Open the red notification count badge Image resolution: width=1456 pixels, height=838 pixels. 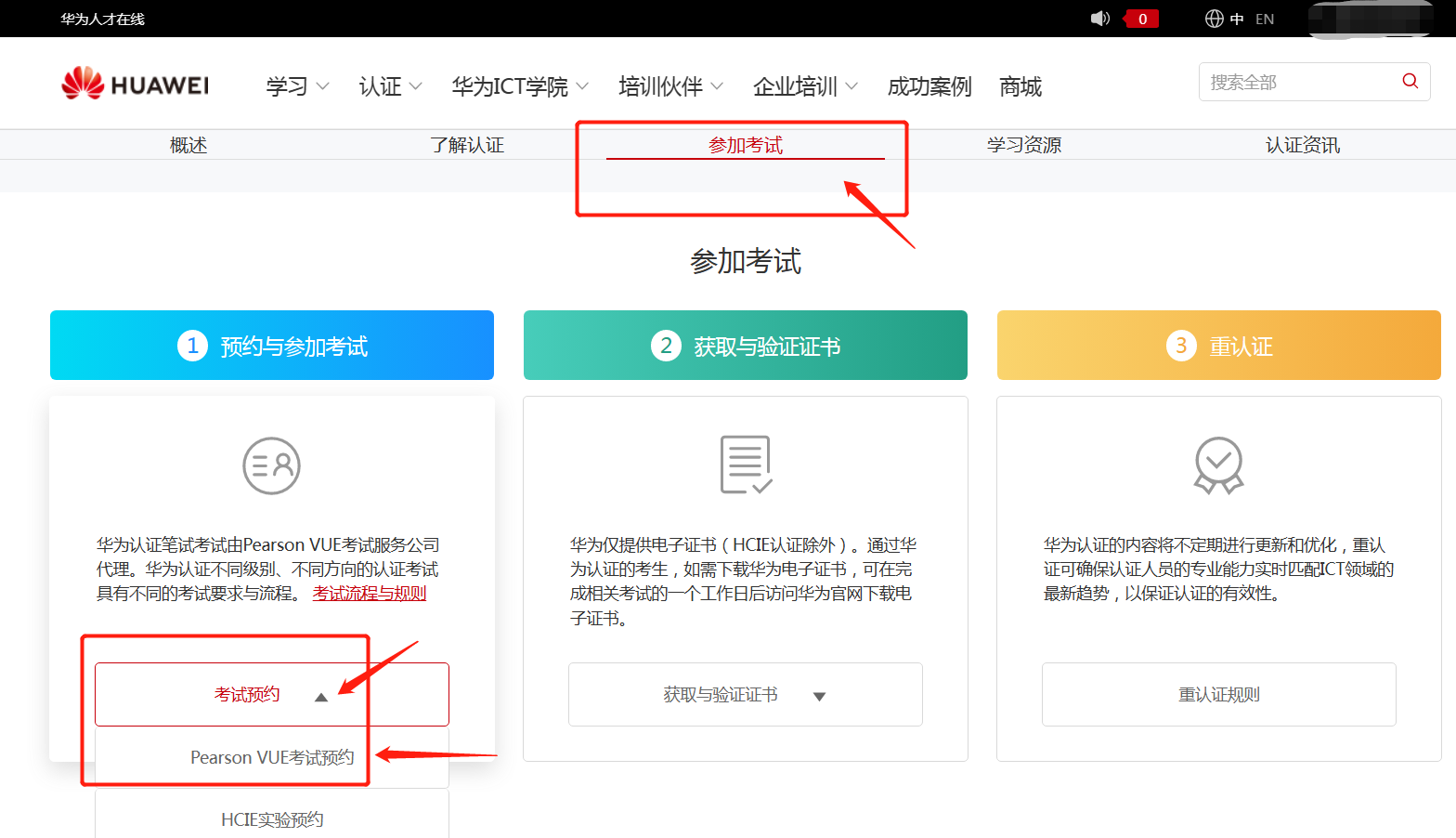coord(1142,19)
